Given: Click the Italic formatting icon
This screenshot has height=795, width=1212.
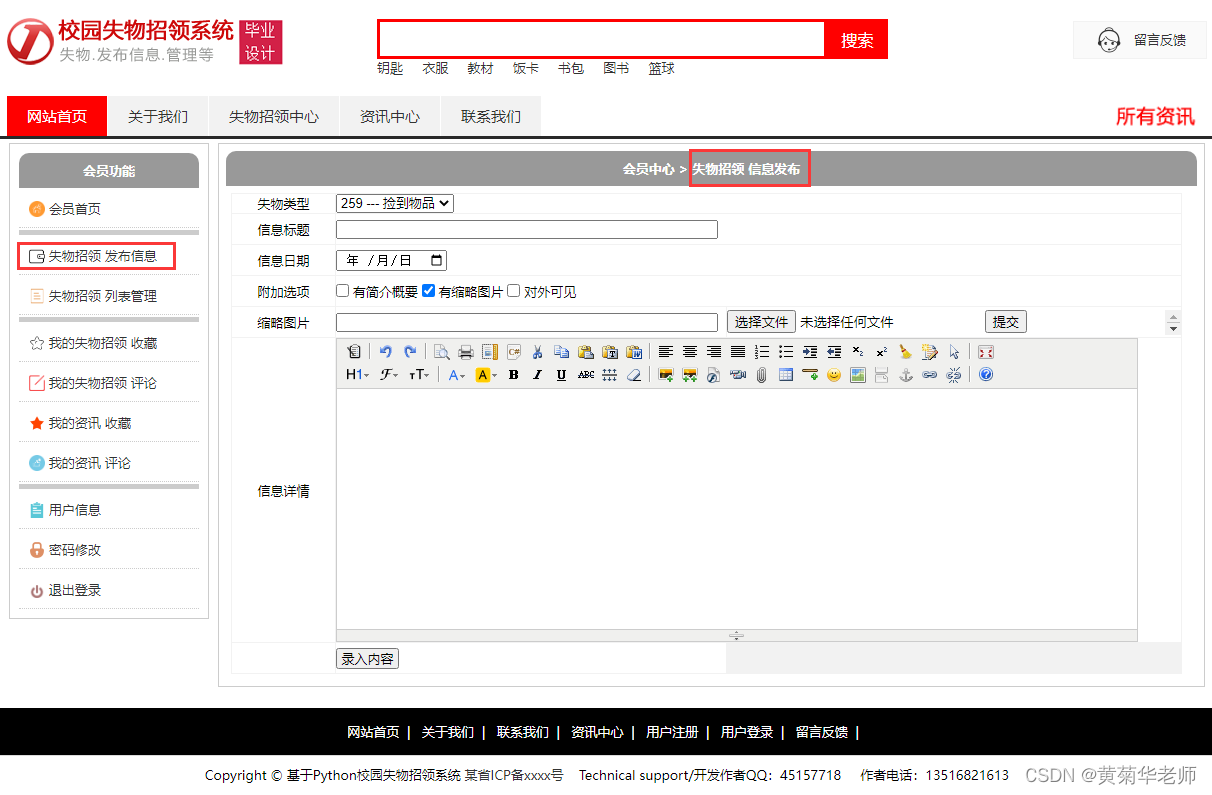Looking at the screenshot, I should click(x=536, y=373).
